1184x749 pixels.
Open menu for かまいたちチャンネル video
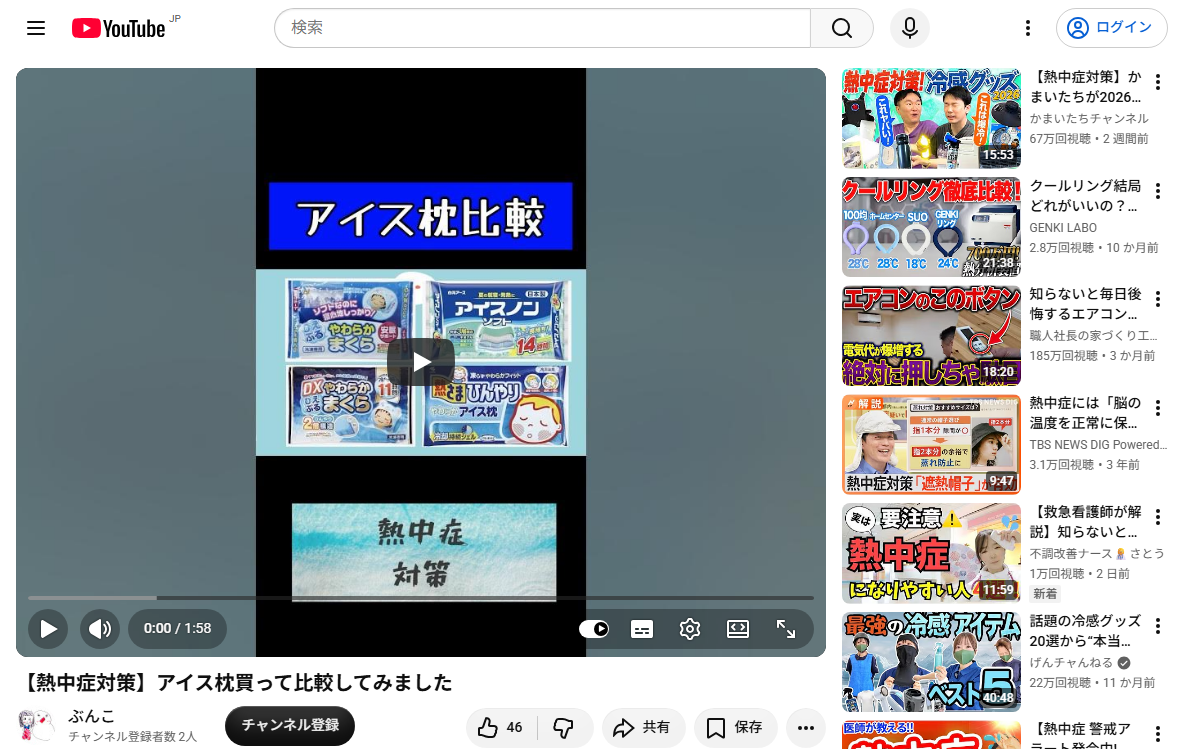coord(1158,82)
